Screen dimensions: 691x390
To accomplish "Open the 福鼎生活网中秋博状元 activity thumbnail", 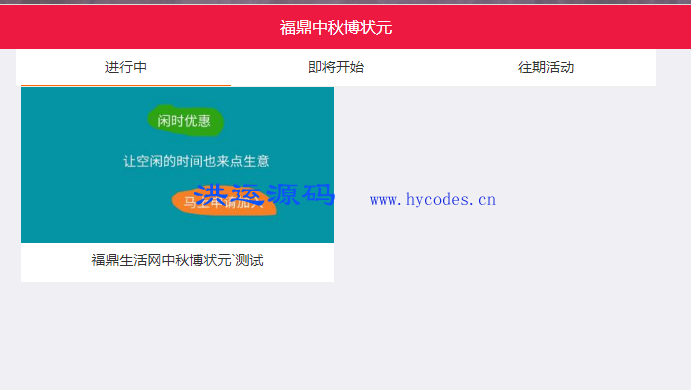I will 177,165.
